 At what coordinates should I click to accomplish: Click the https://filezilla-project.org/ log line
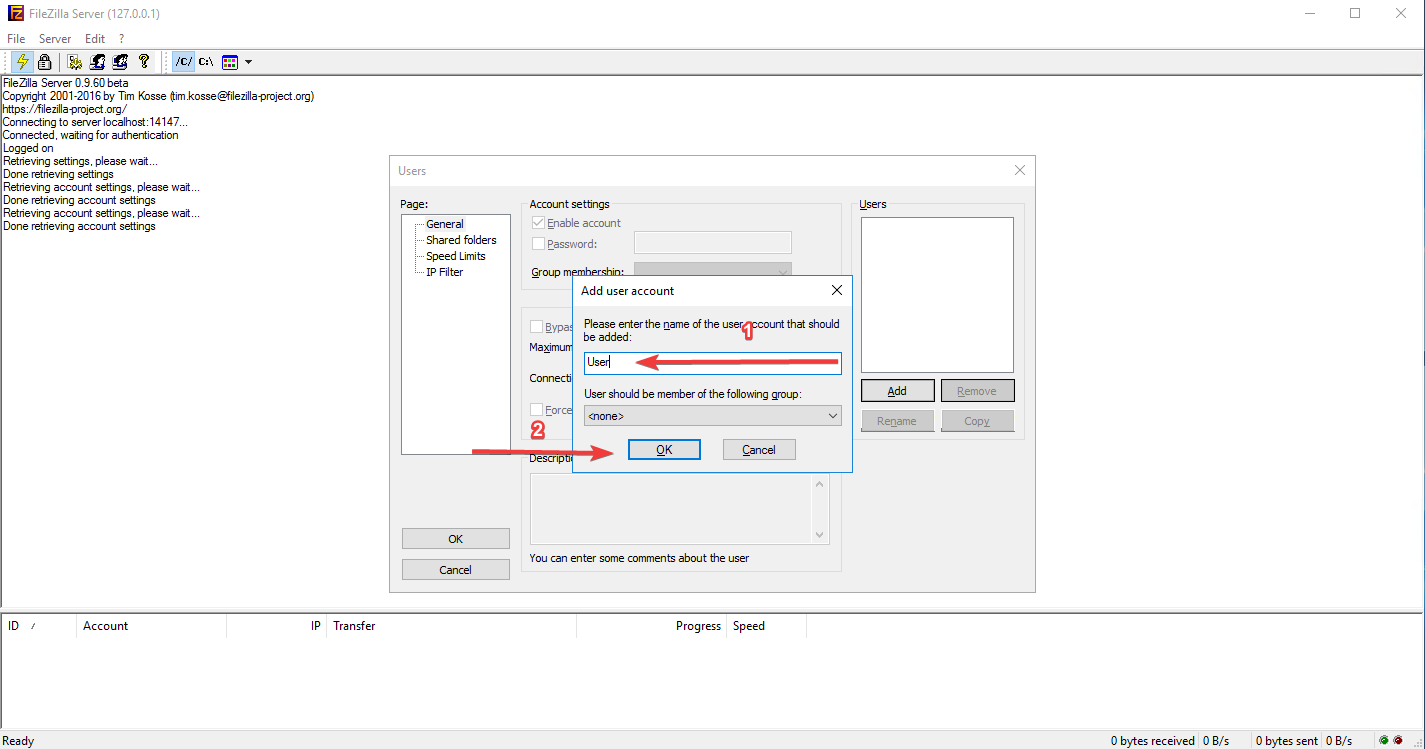point(65,109)
